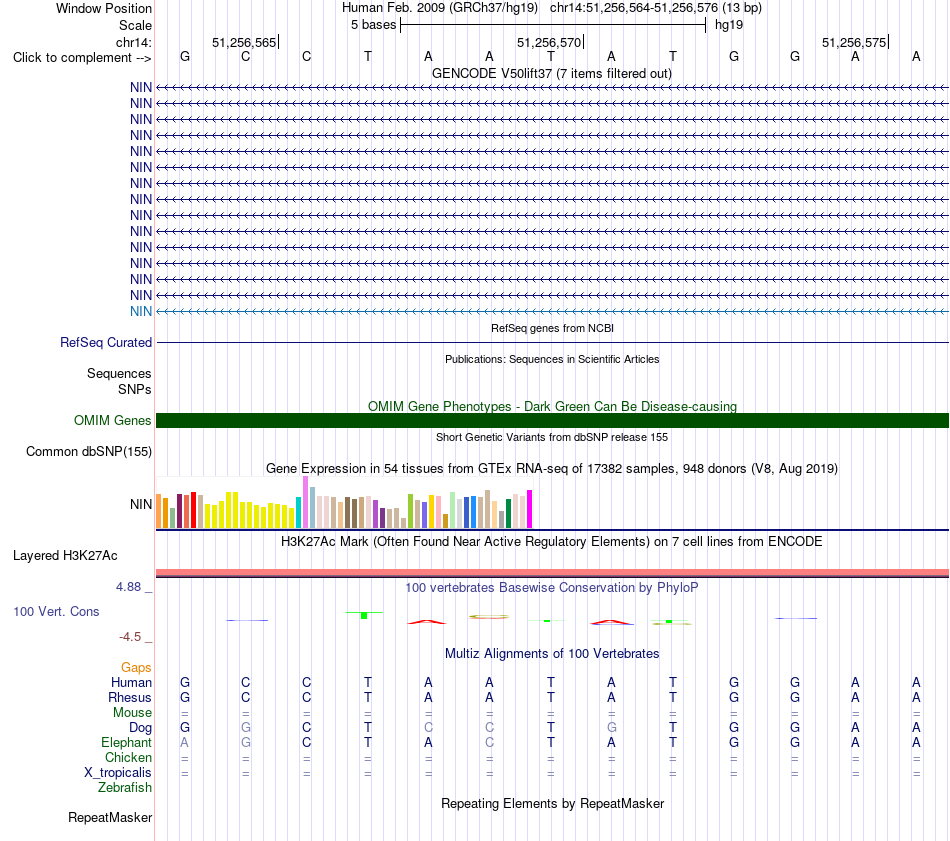The height and width of the screenshot is (841, 950).
Task: Click the OMIM Genes label
Action: coord(112,420)
